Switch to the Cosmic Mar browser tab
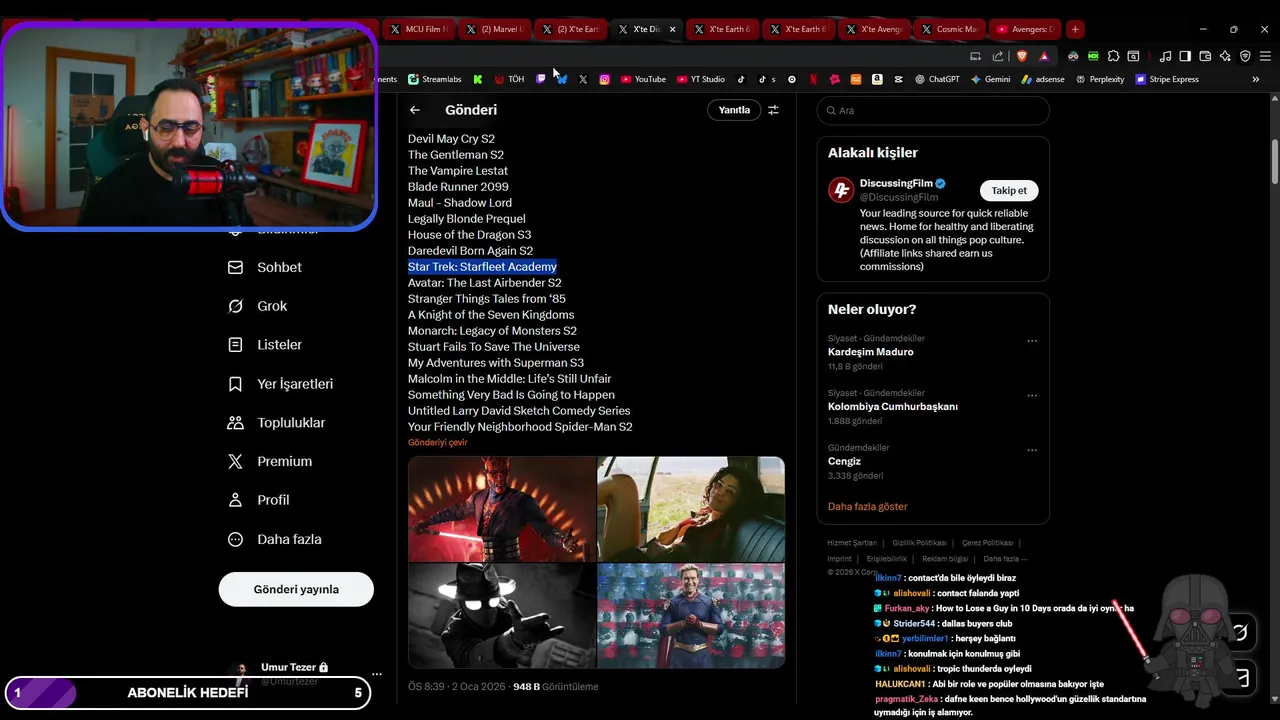1280x720 pixels. click(x=949, y=29)
